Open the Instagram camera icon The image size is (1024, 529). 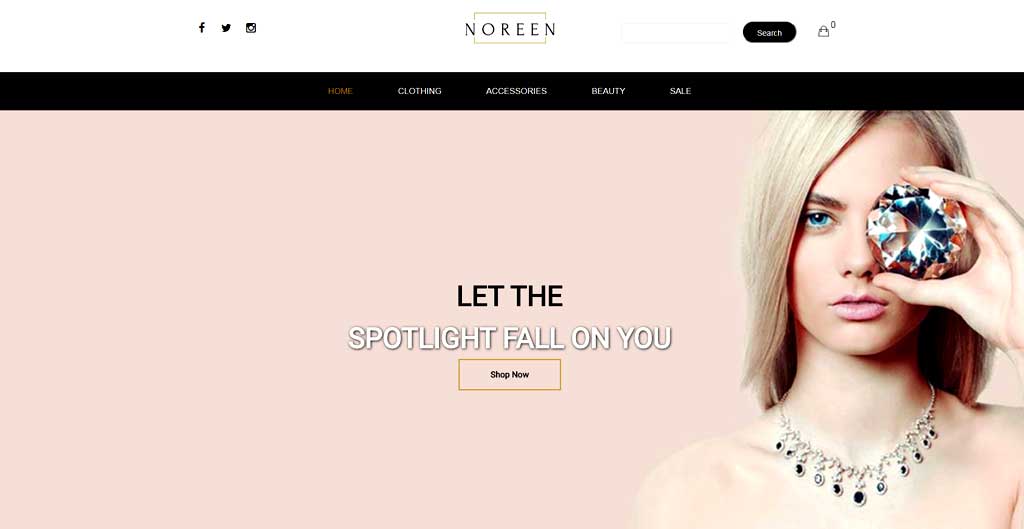click(251, 27)
